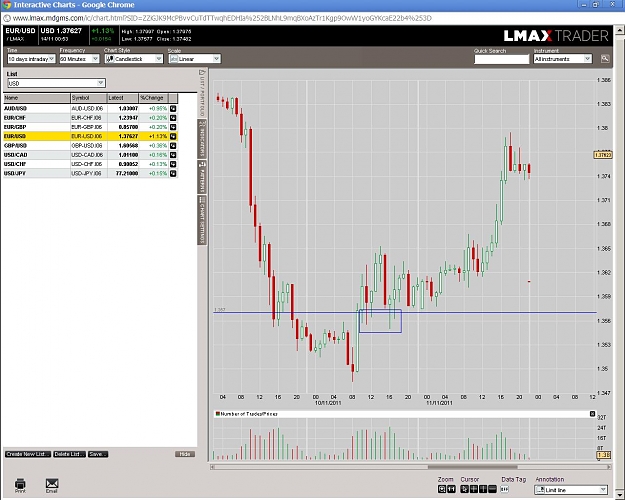Viewport: 625px width, 500px height.
Task: Click chart icon in USD/CHF row
Action: 173,164
